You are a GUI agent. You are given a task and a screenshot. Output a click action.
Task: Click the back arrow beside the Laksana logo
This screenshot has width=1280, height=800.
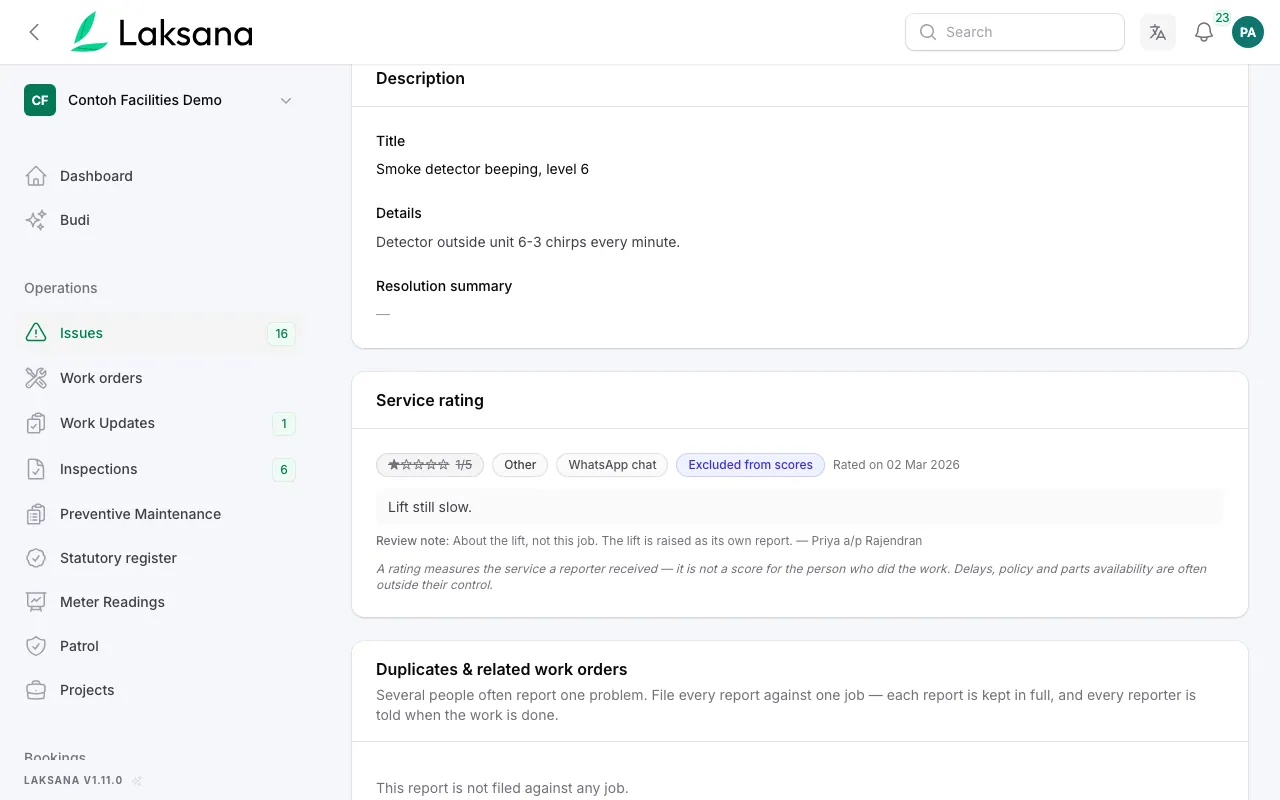(x=34, y=32)
